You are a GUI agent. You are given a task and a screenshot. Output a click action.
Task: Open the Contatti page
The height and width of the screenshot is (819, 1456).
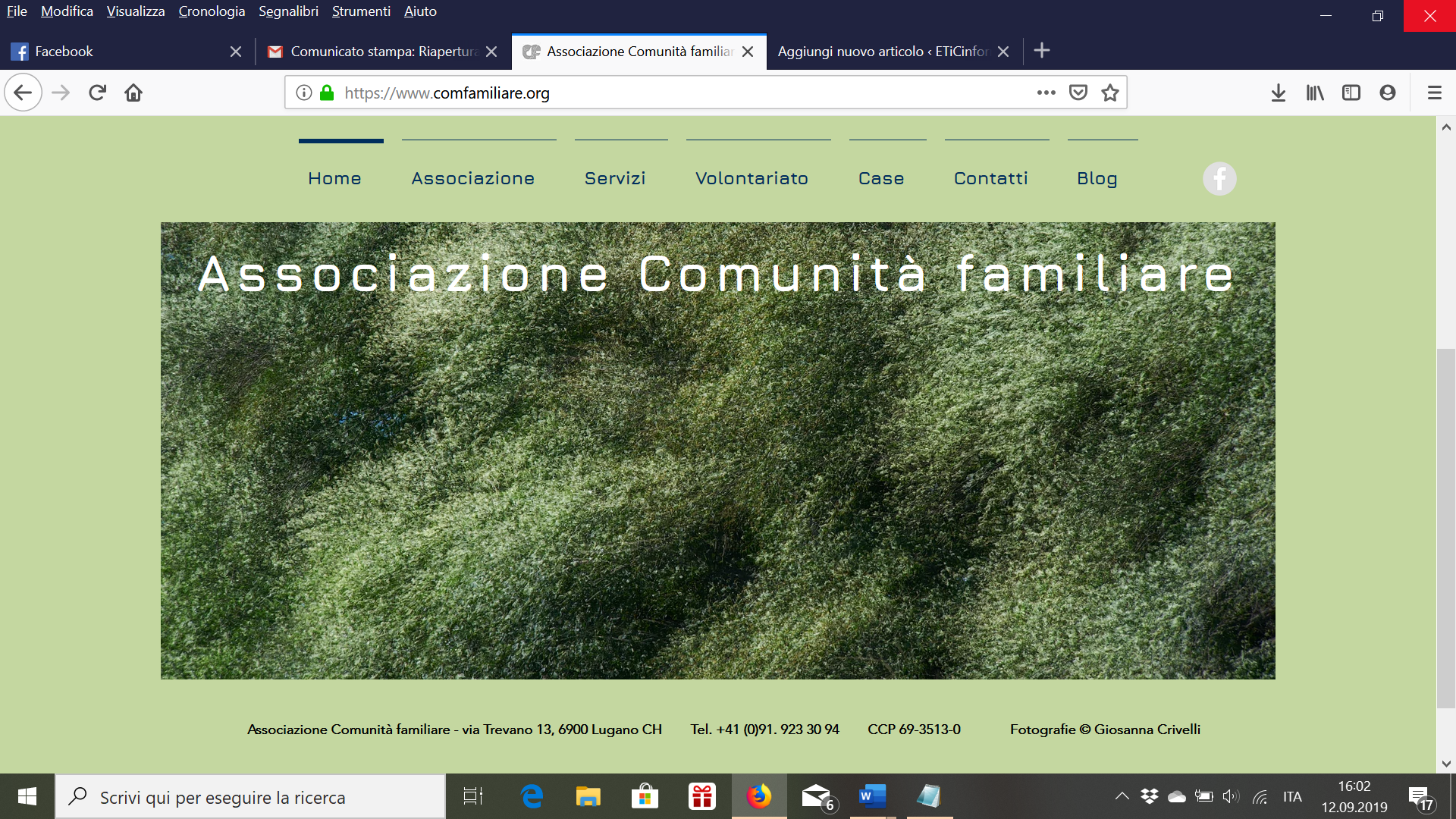pyautogui.click(x=990, y=178)
